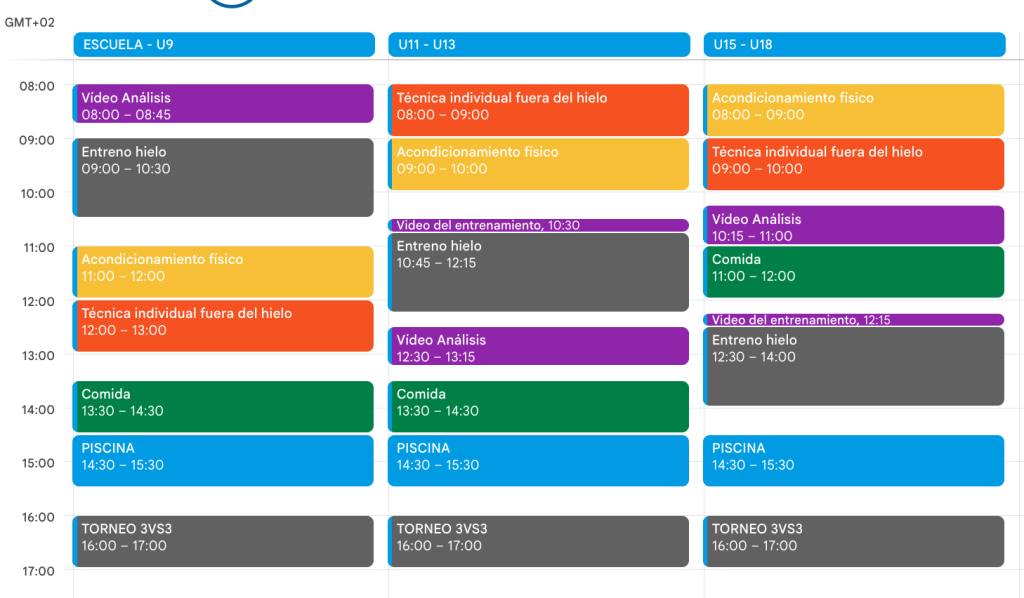Open Entreno hielo event at 10:45 – 12:15

pos(538,272)
